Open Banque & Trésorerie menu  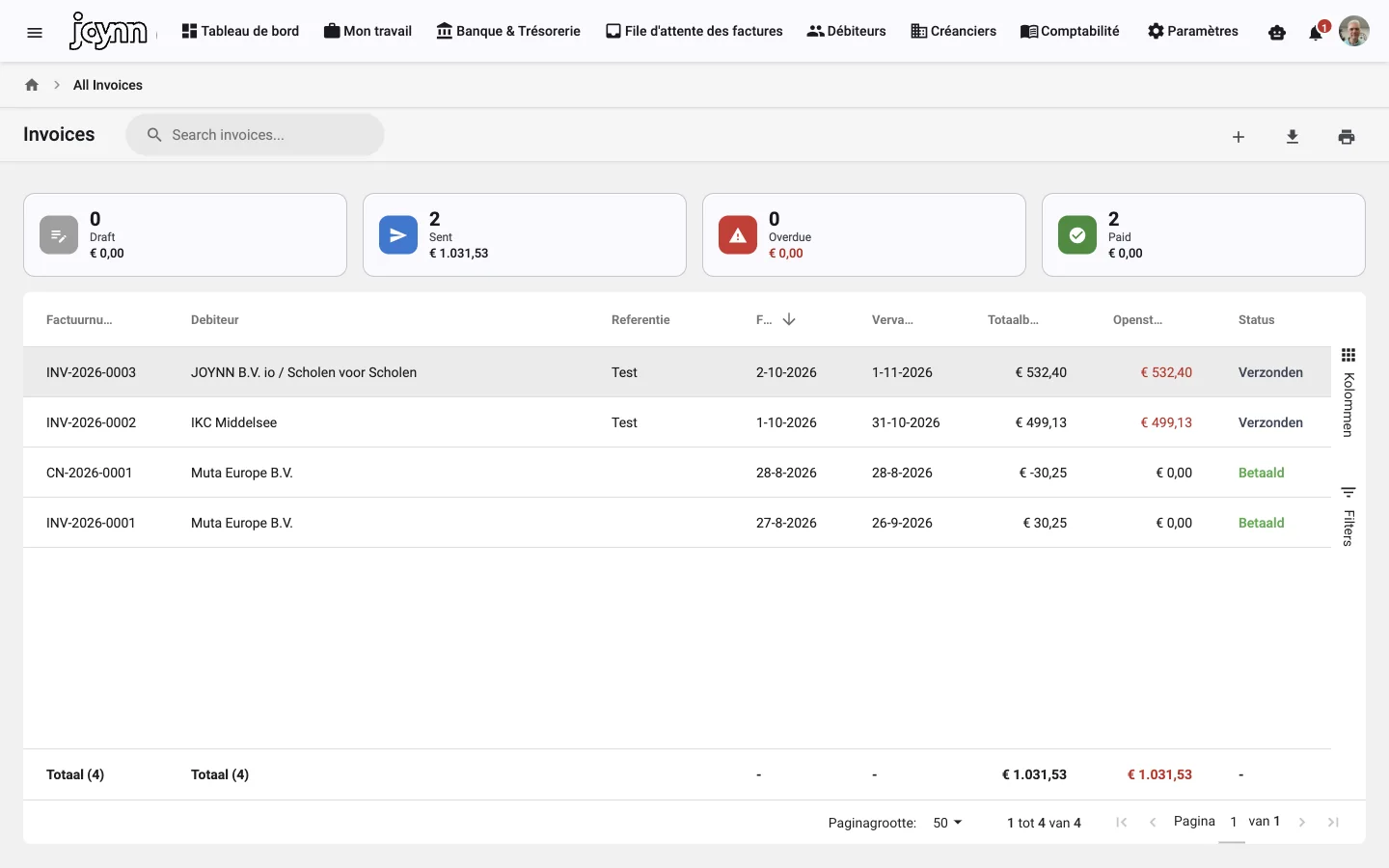point(508,31)
